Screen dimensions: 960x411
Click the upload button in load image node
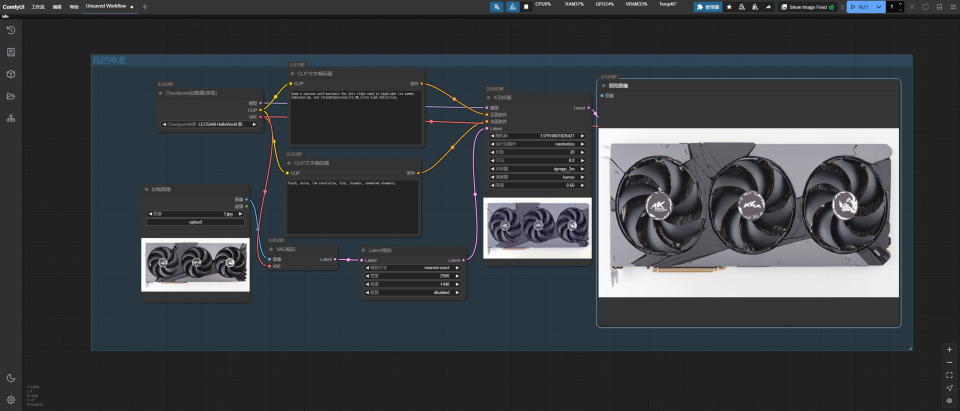pyautogui.click(x=195, y=222)
